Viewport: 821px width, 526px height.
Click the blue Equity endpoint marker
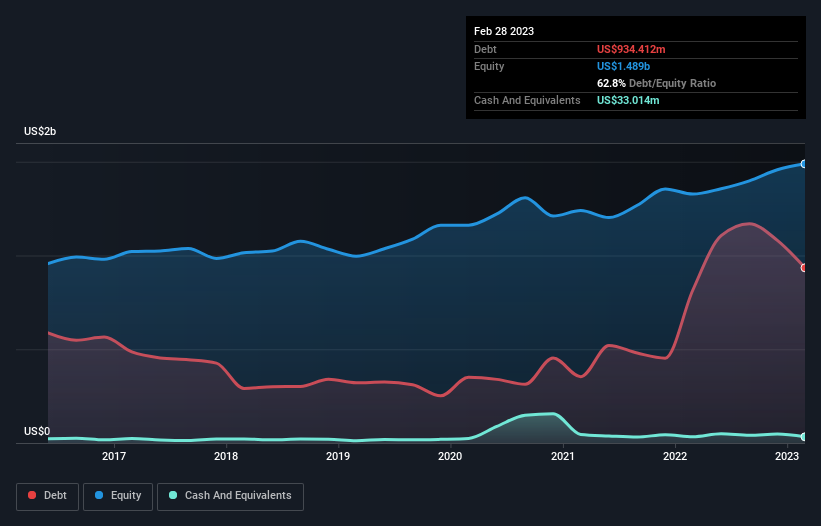click(x=804, y=164)
